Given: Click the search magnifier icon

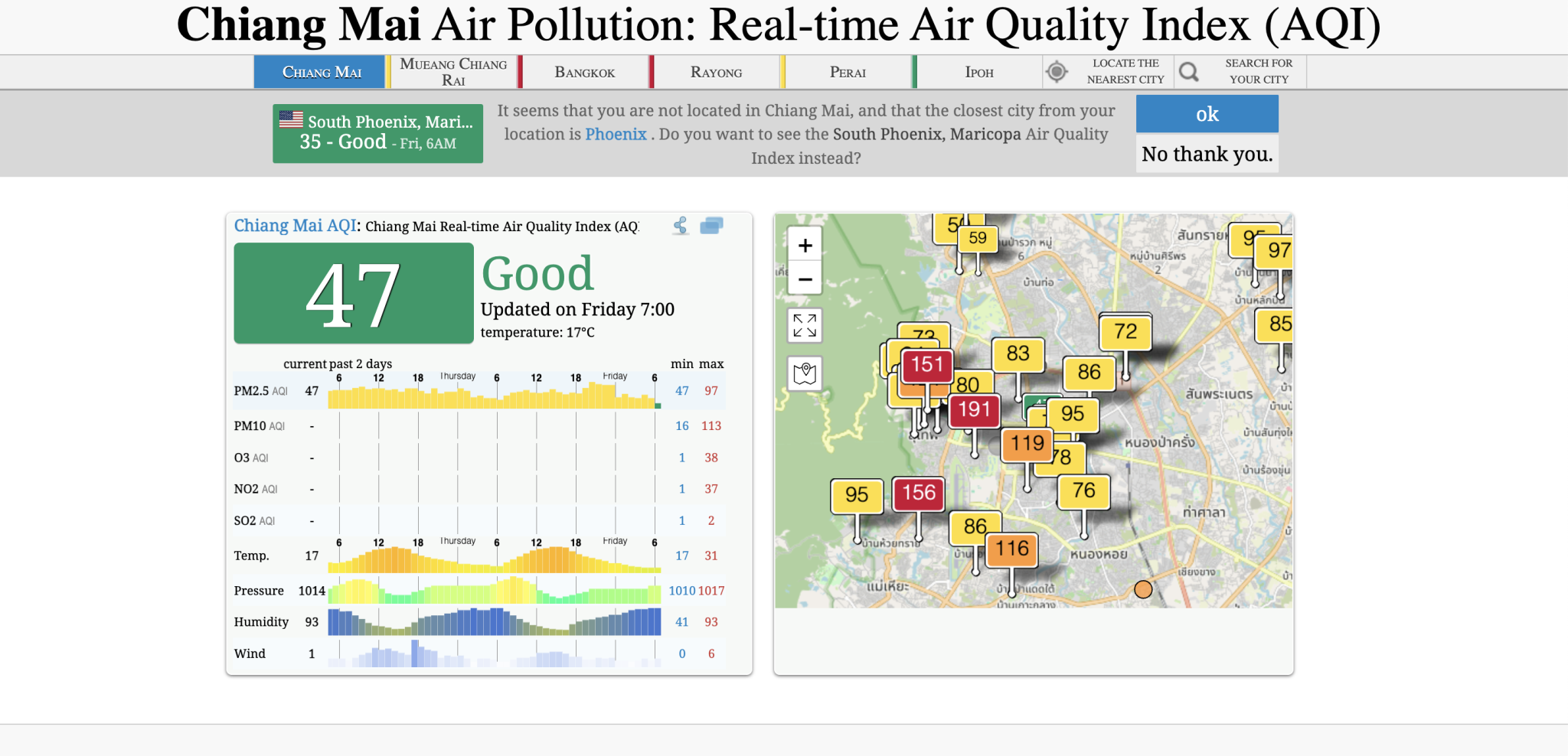Looking at the screenshot, I should pos(1189,72).
